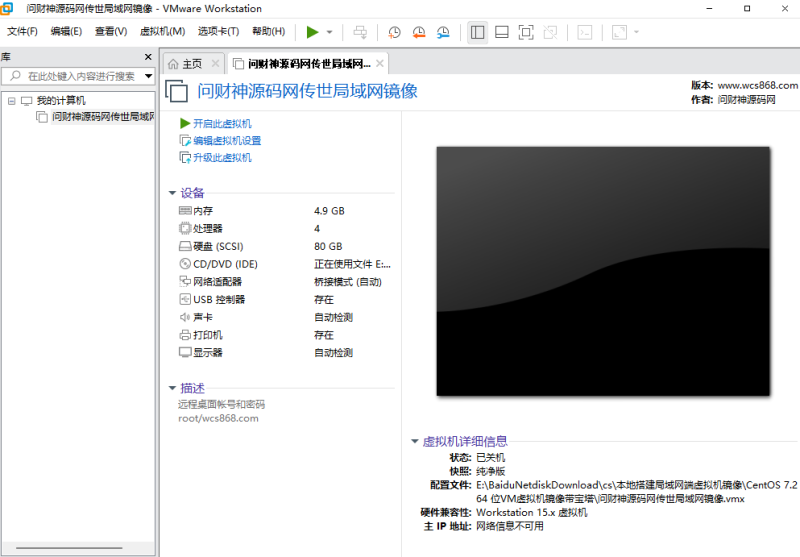This screenshot has height=557, width=800.
Task: Close the 问财神源码网传世局域网 VM tab
Action: tap(380, 63)
